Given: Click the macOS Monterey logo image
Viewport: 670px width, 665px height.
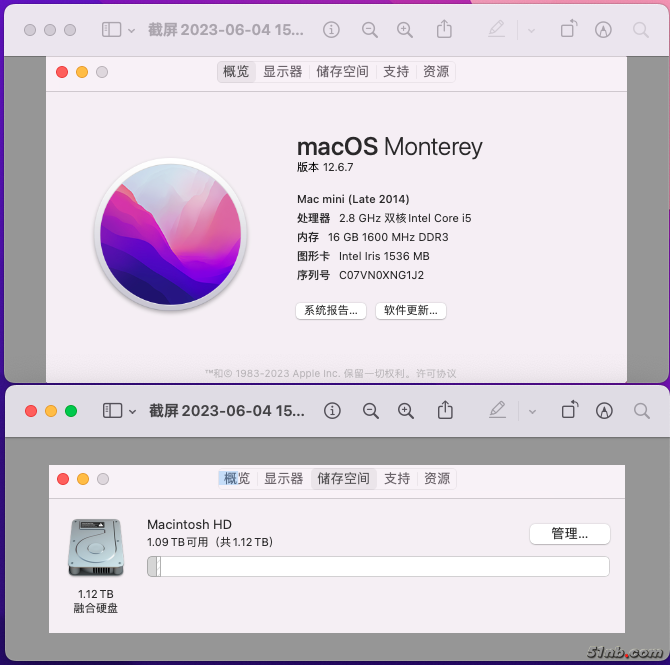Looking at the screenshot, I should coord(170,234).
